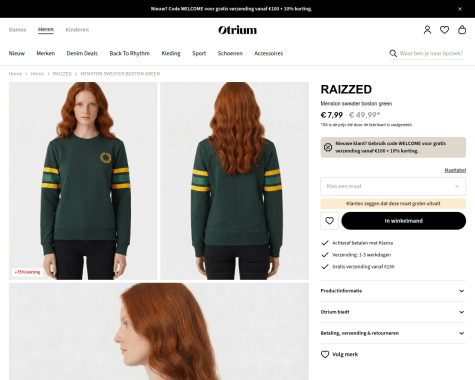
Task: Open the Back To Rhythm menu
Action: click(130, 53)
